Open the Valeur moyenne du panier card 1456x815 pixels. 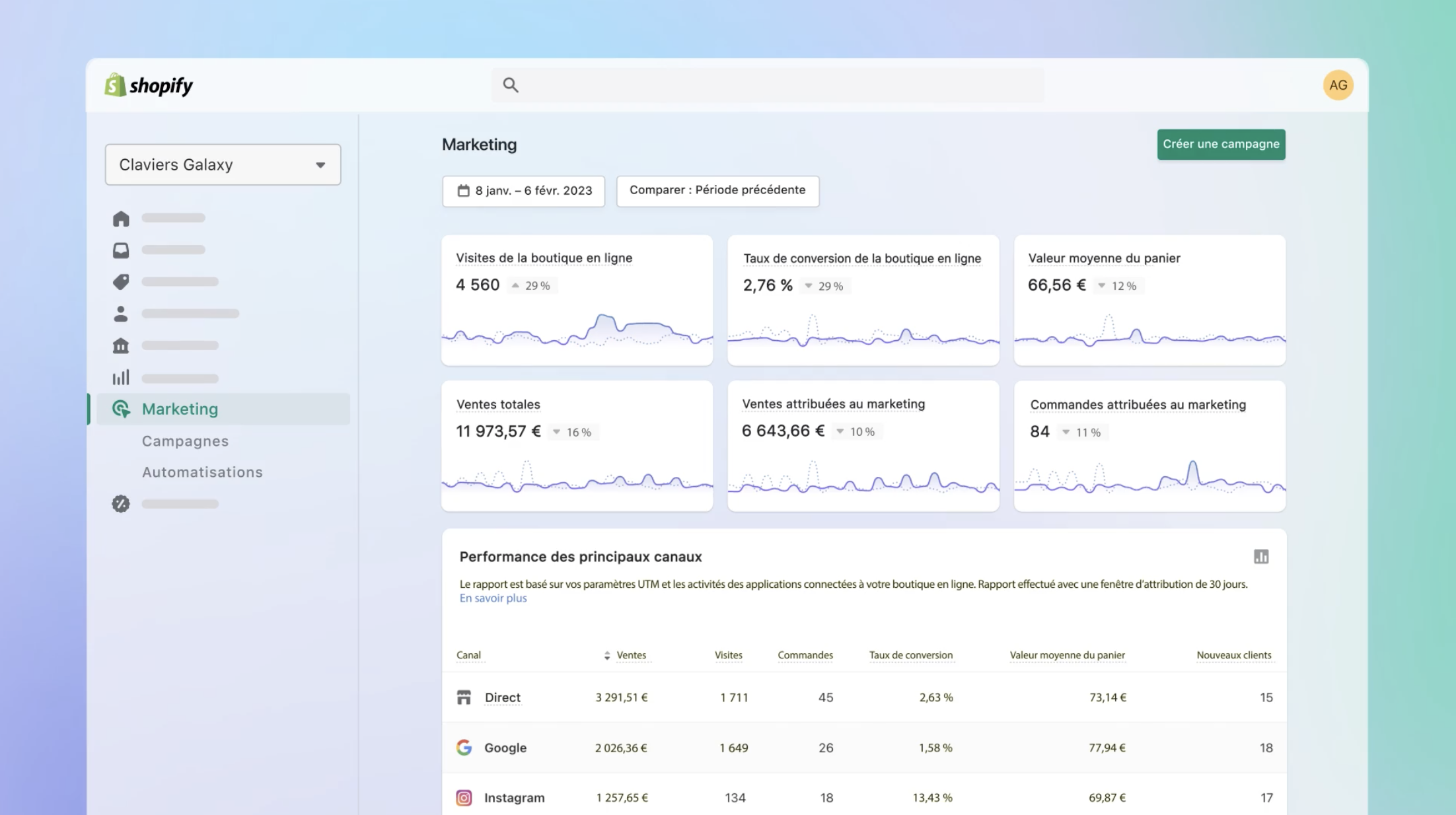pyautogui.click(x=1150, y=300)
